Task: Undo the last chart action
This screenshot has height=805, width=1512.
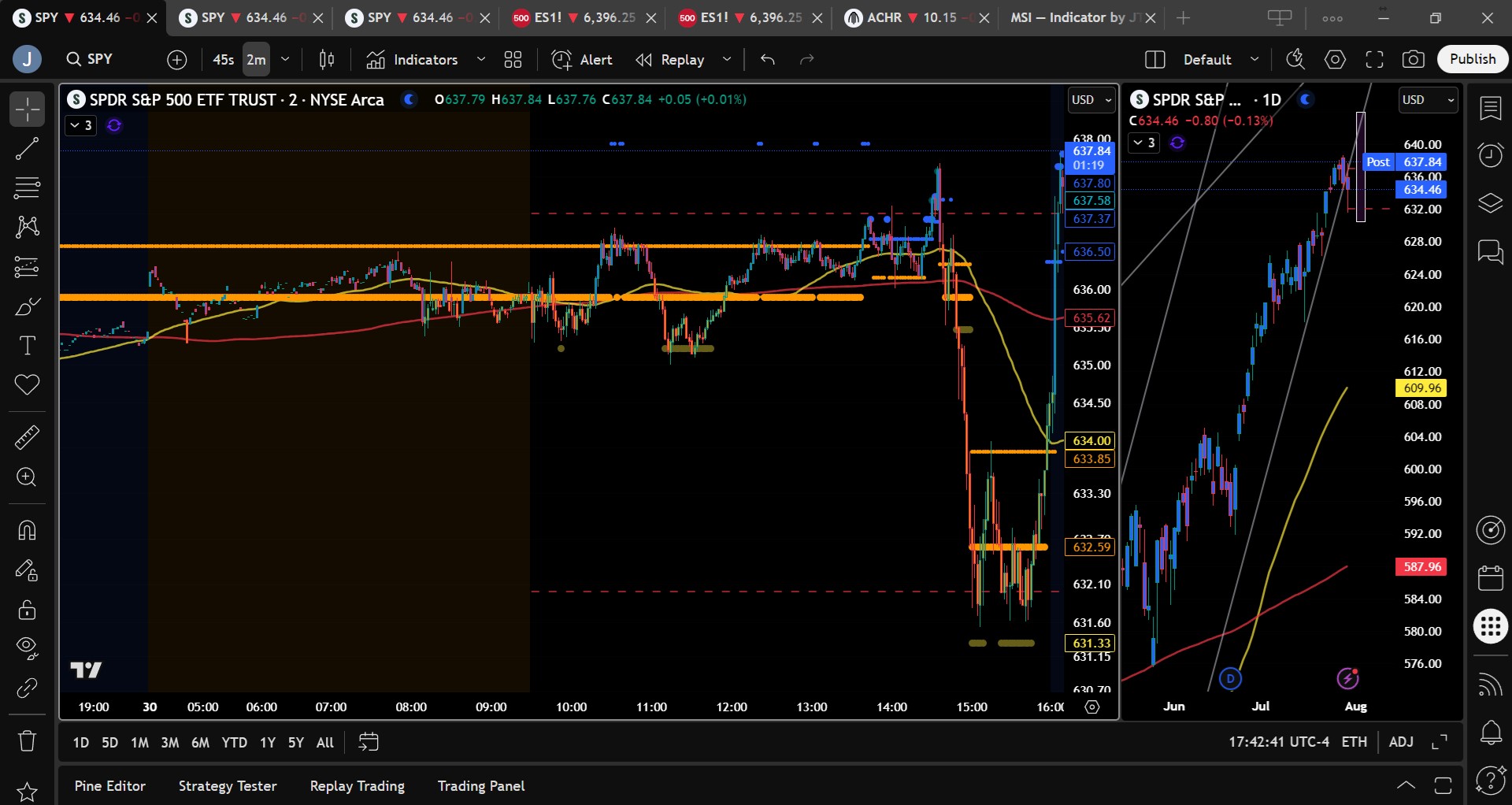Action: click(768, 59)
